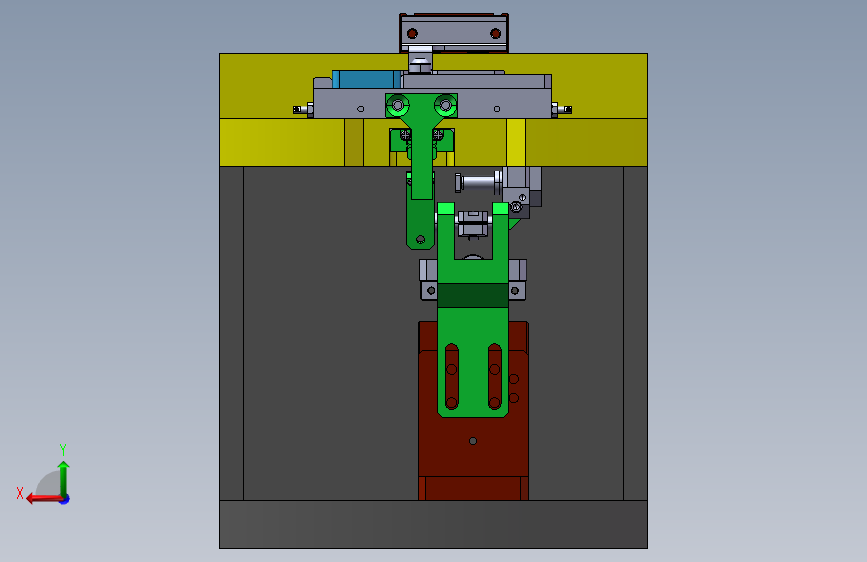Select the dark green band on fork bracket
The width and height of the screenshot is (867, 562).
(473, 295)
